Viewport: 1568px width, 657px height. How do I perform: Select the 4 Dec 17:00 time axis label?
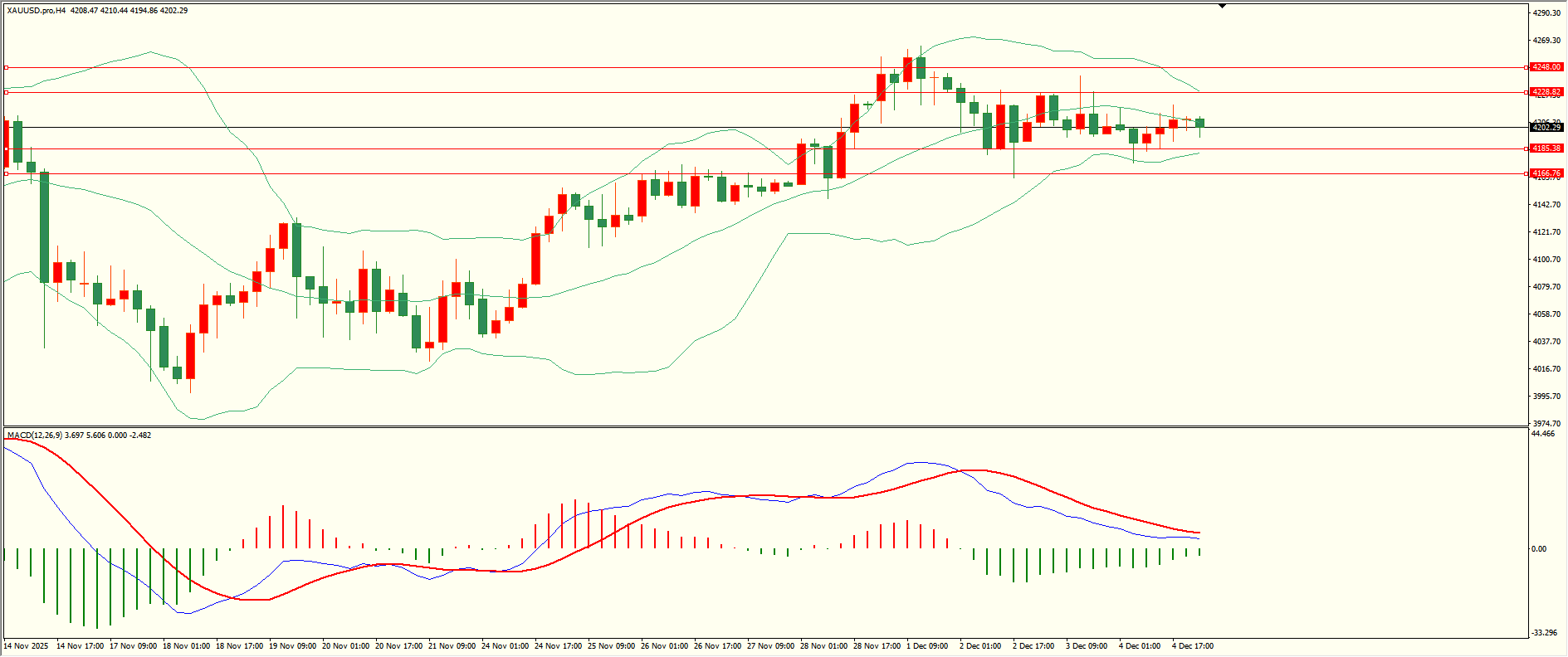(x=1193, y=645)
